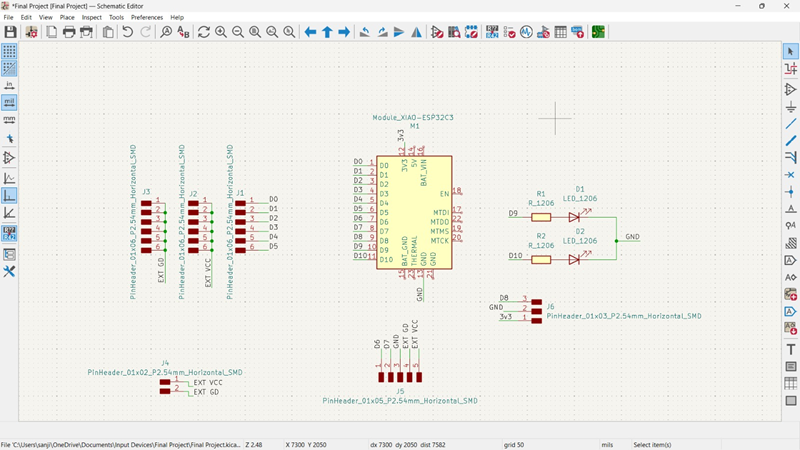Toggle grid overrides
This screenshot has width=800, height=450.
[x=9, y=68]
